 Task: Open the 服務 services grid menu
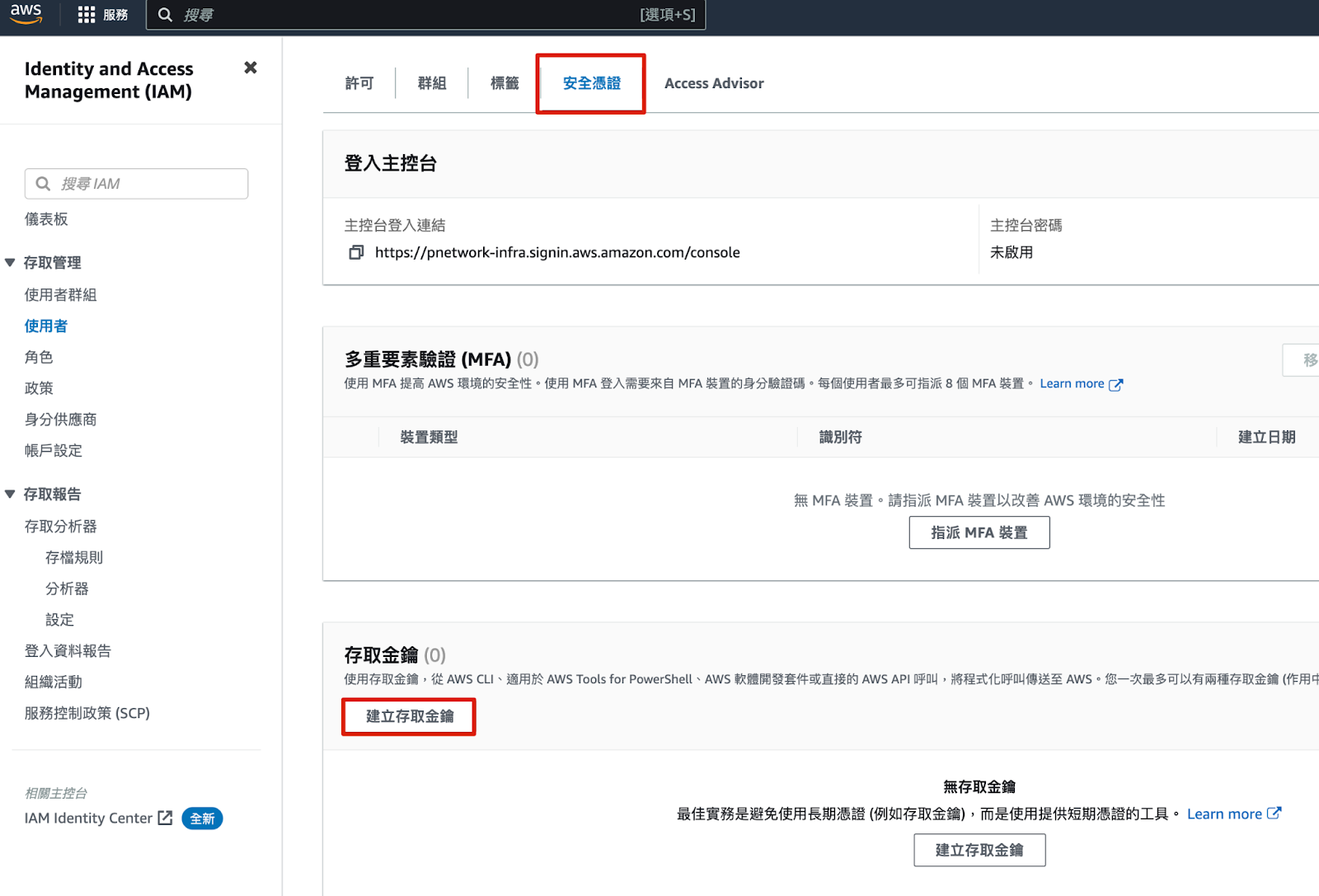click(x=102, y=15)
